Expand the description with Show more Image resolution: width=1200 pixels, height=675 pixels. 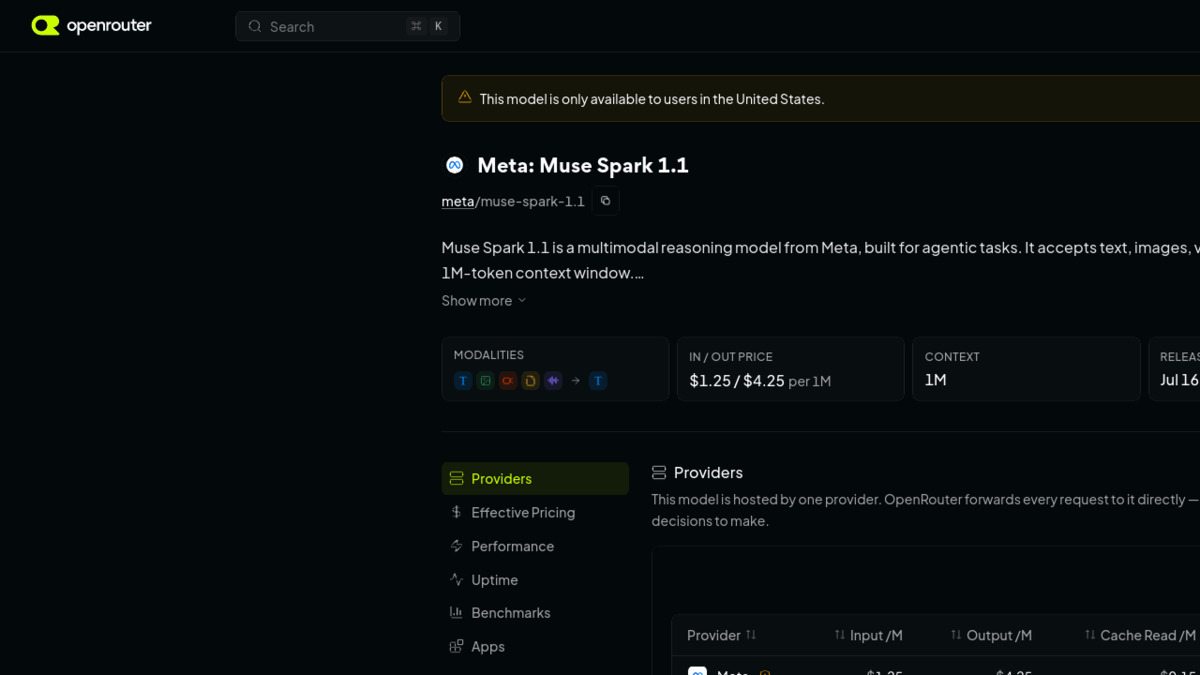[484, 300]
